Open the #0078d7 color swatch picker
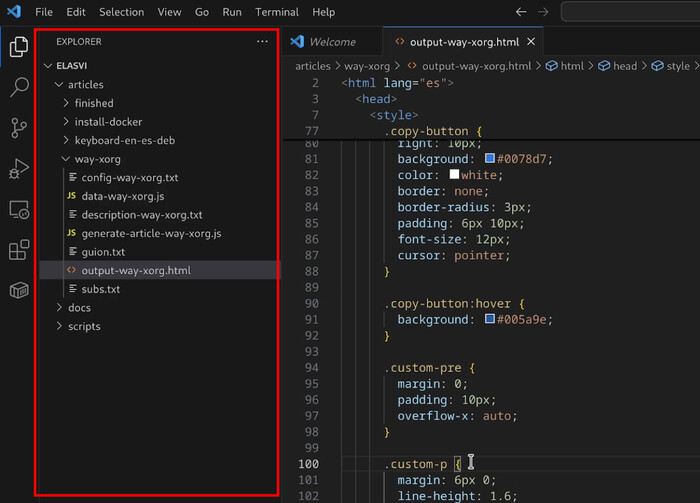The image size is (700, 503). pyautogui.click(x=490, y=158)
